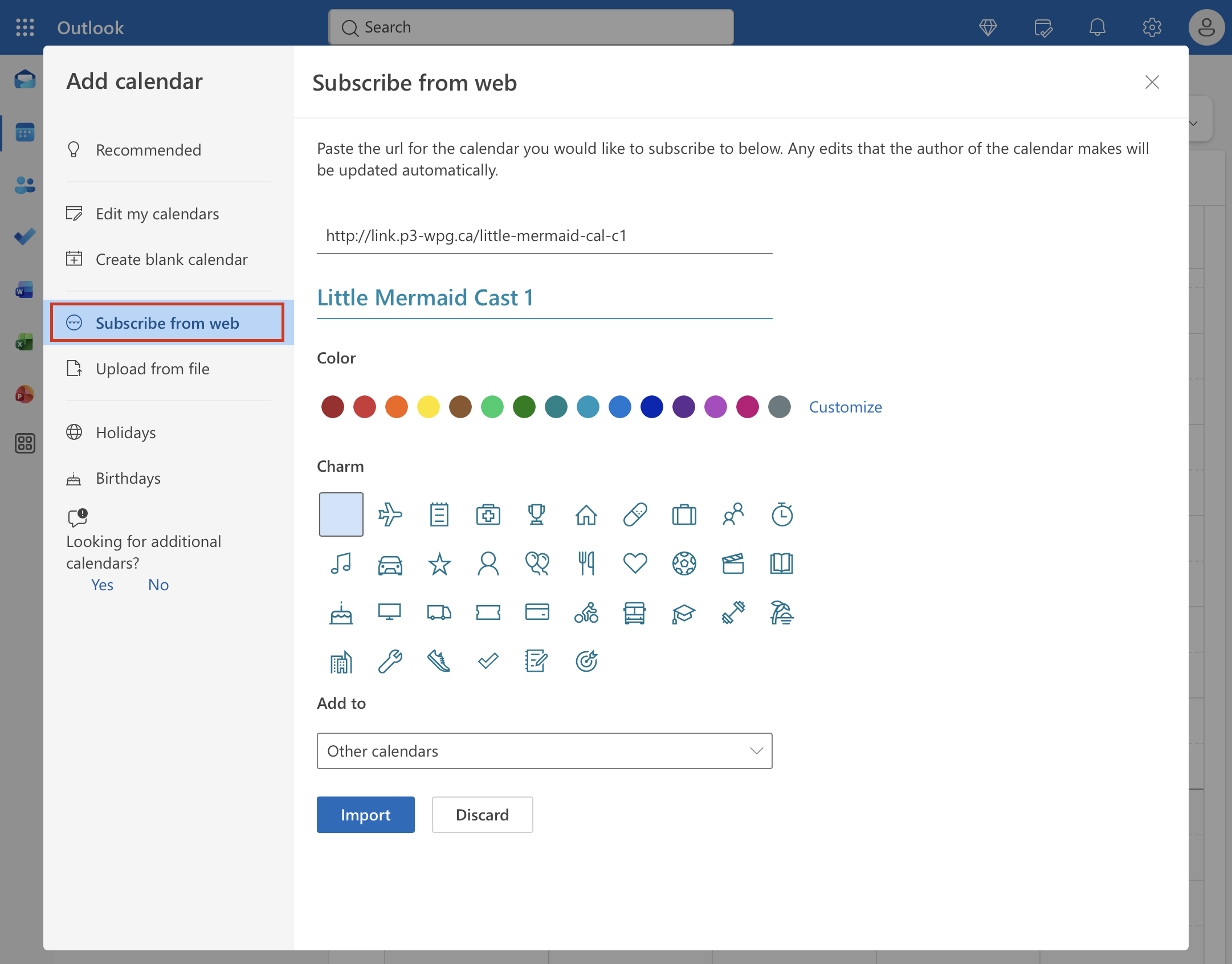Click the Import button
This screenshot has width=1232, height=964.
pyautogui.click(x=366, y=815)
